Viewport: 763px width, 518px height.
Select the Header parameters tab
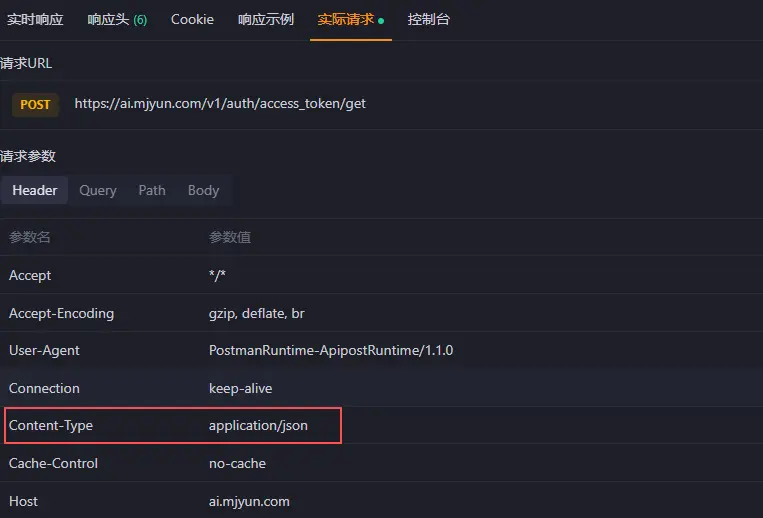[x=35, y=190]
